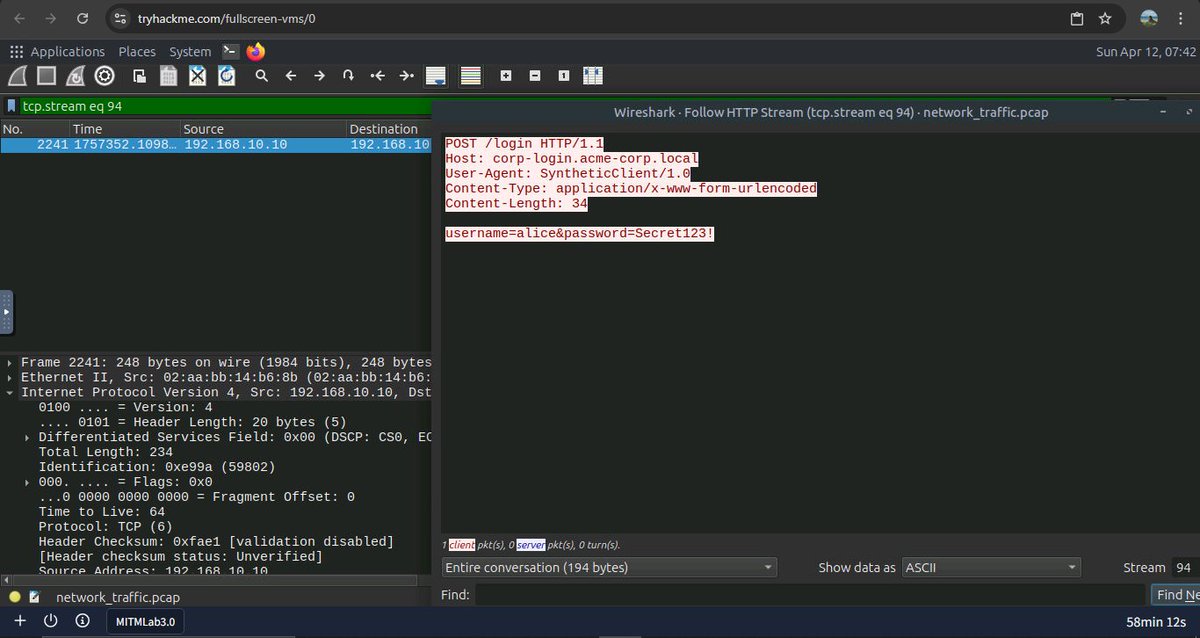
Task: Click the Resize columns to fit icon
Action: point(593,76)
